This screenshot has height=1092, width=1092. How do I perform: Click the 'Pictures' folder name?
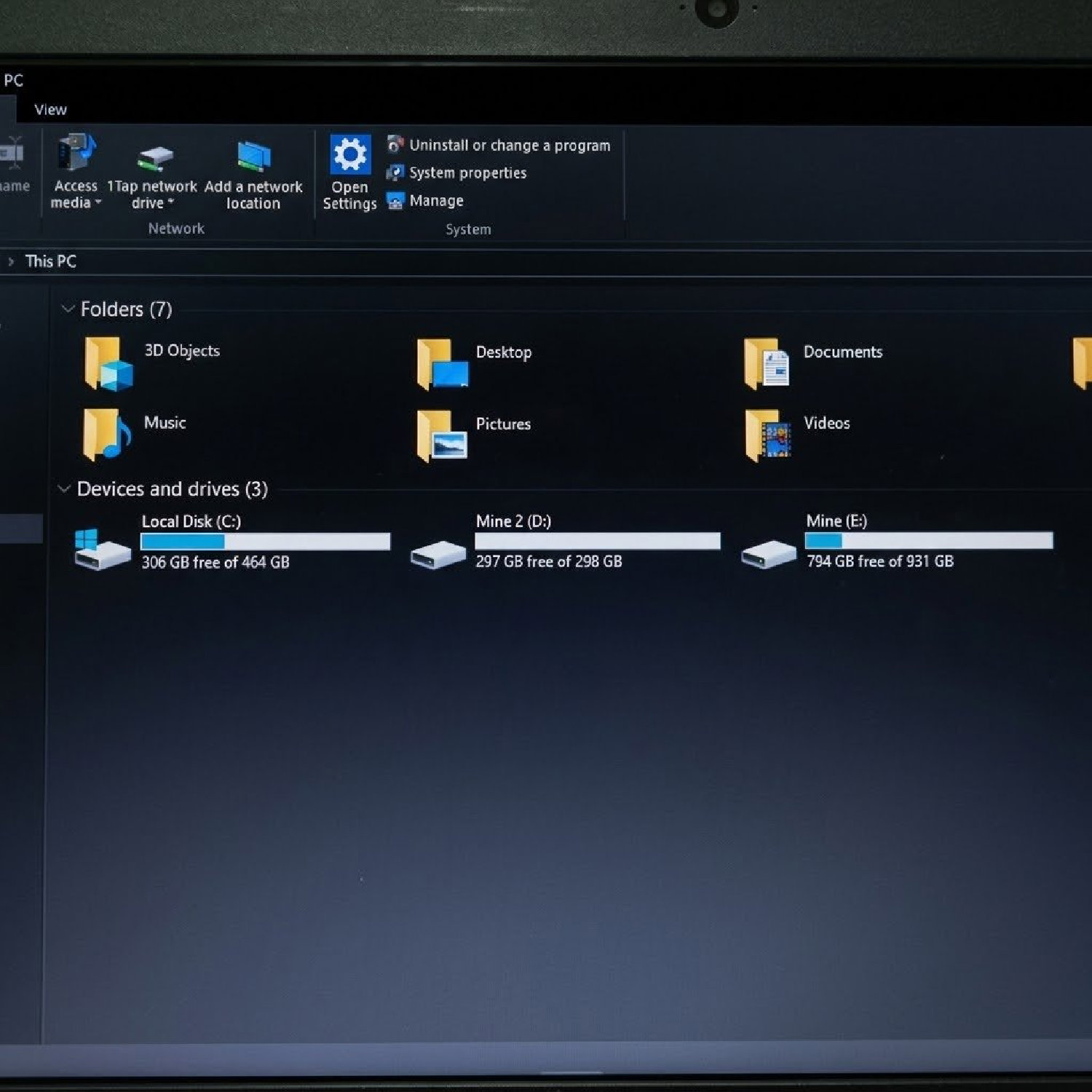(503, 424)
